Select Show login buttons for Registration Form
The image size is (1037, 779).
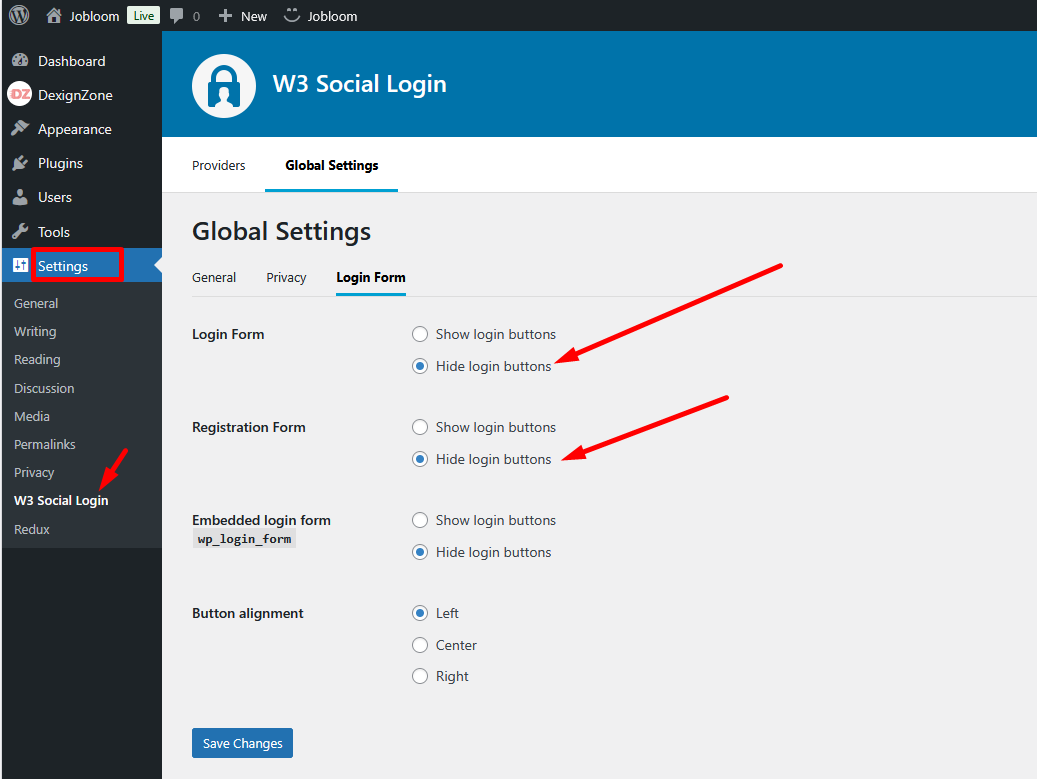click(x=420, y=427)
